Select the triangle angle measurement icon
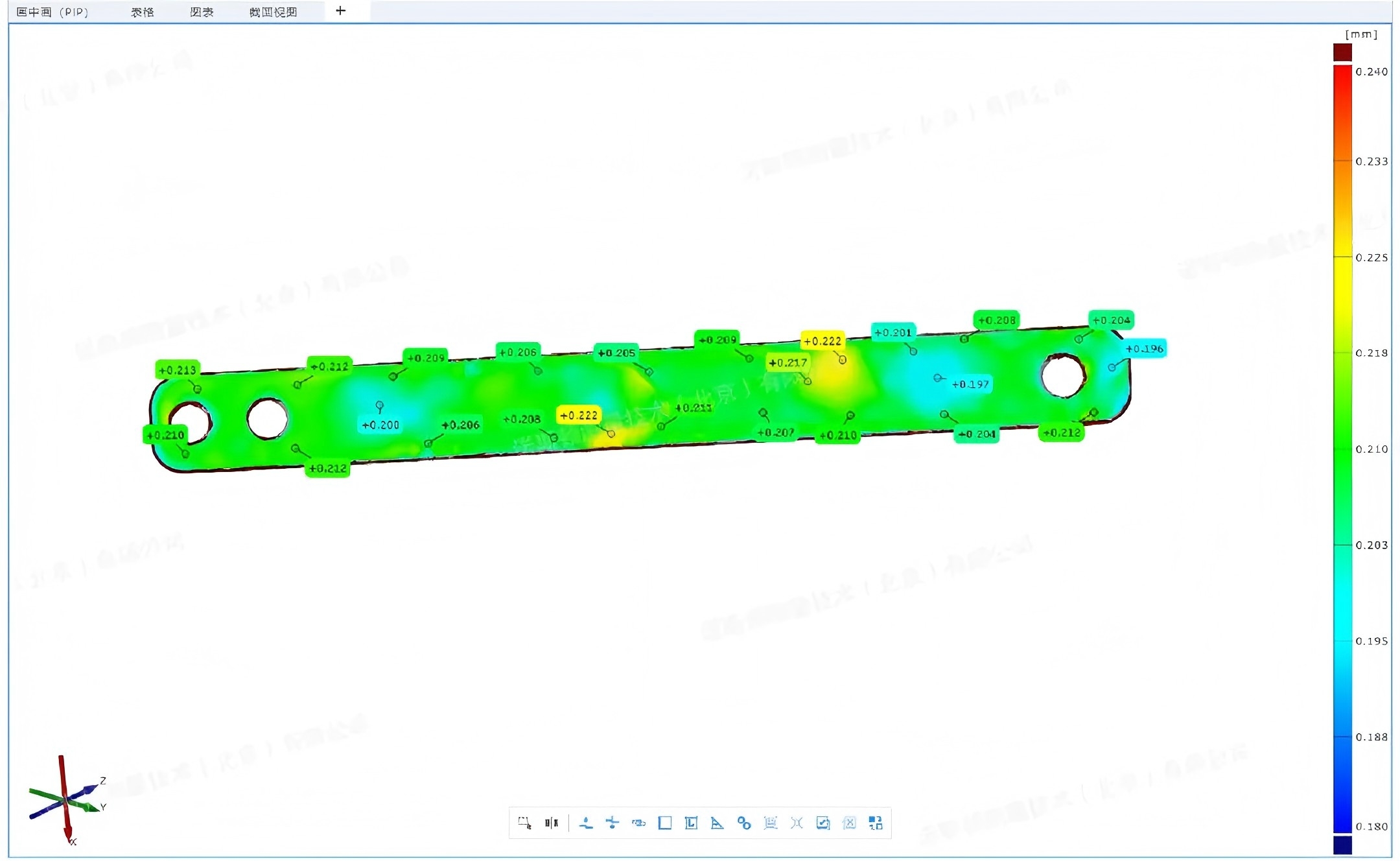1400x861 pixels. tap(717, 823)
